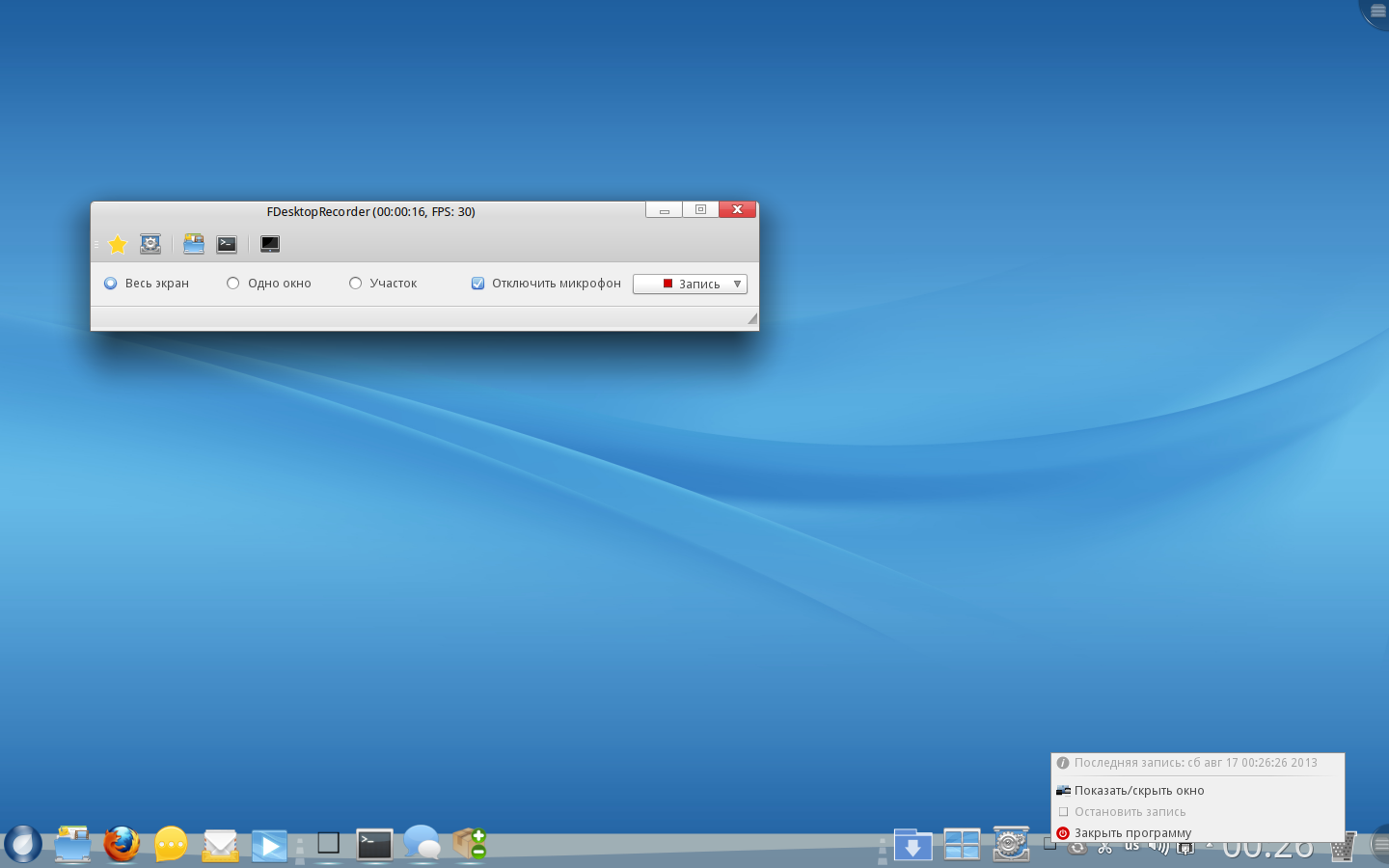This screenshot has height=868, width=1389.
Task: Open the yellow speech bubble messenger icon
Action: coord(171,845)
